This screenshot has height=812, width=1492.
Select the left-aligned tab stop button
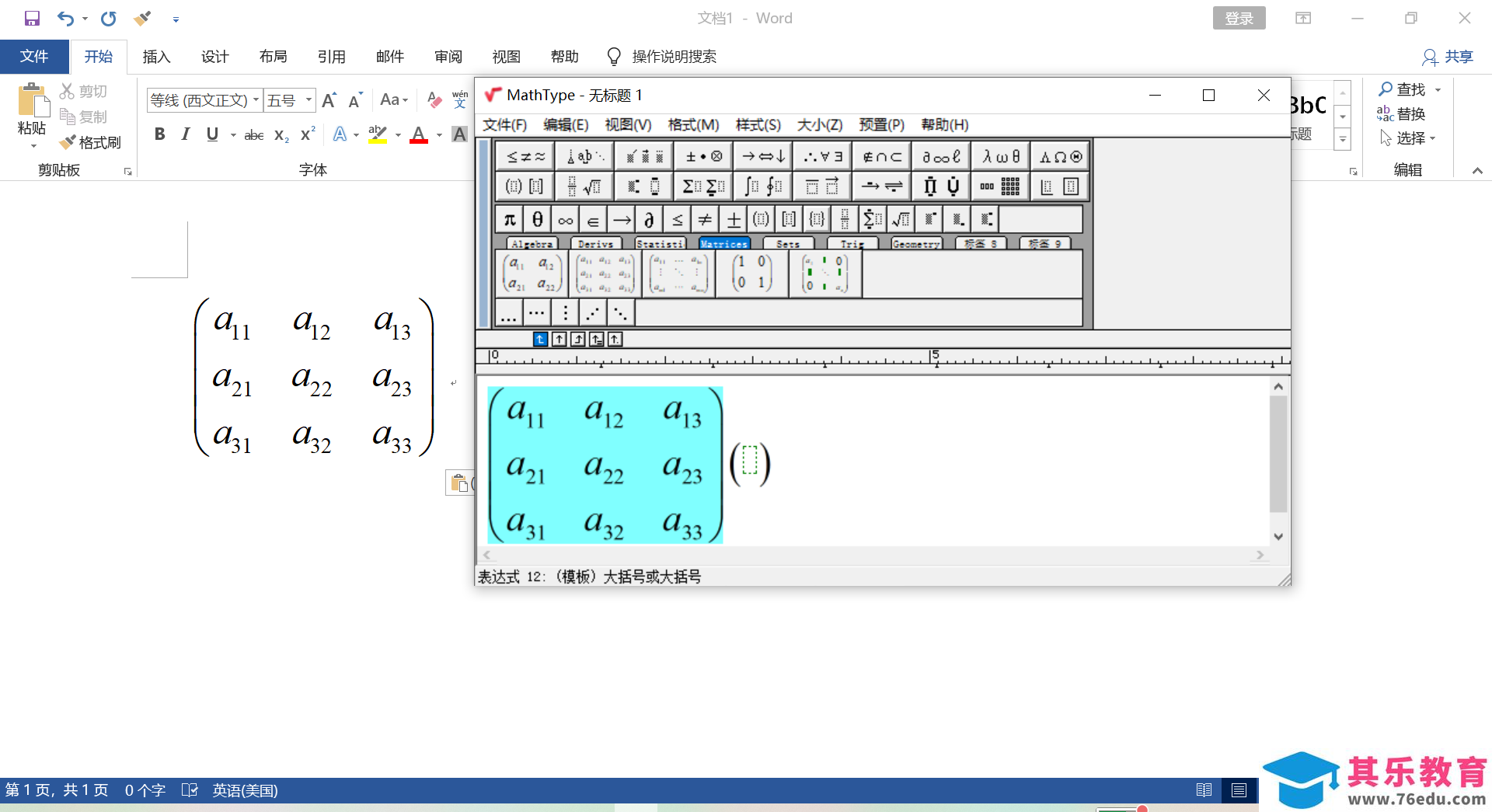(540, 339)
